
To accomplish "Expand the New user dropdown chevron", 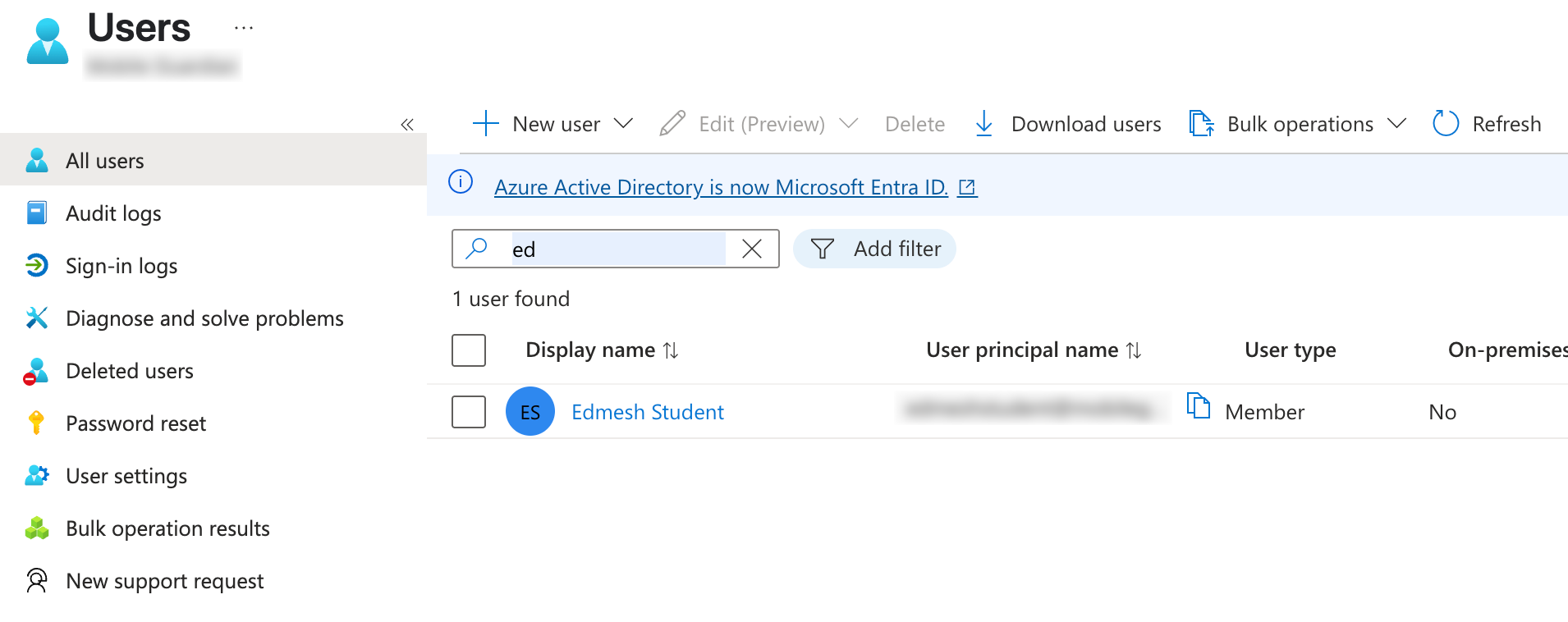I will 624,124.
